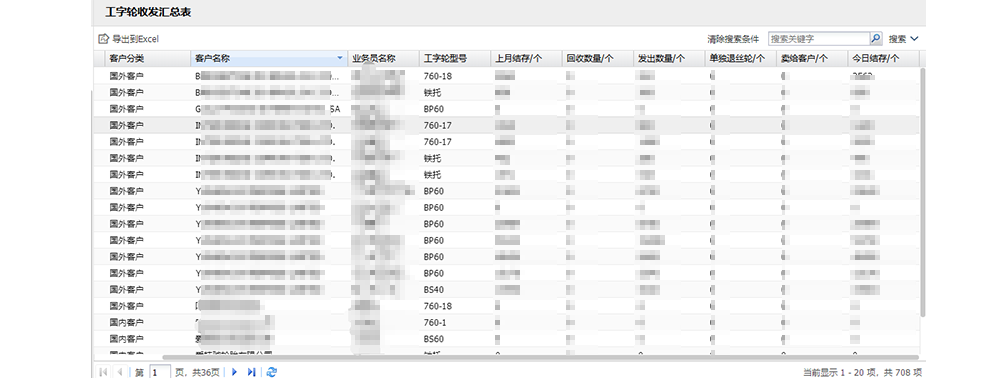Click the 工字轮收发汇总表 title

[x=148, y=12]
